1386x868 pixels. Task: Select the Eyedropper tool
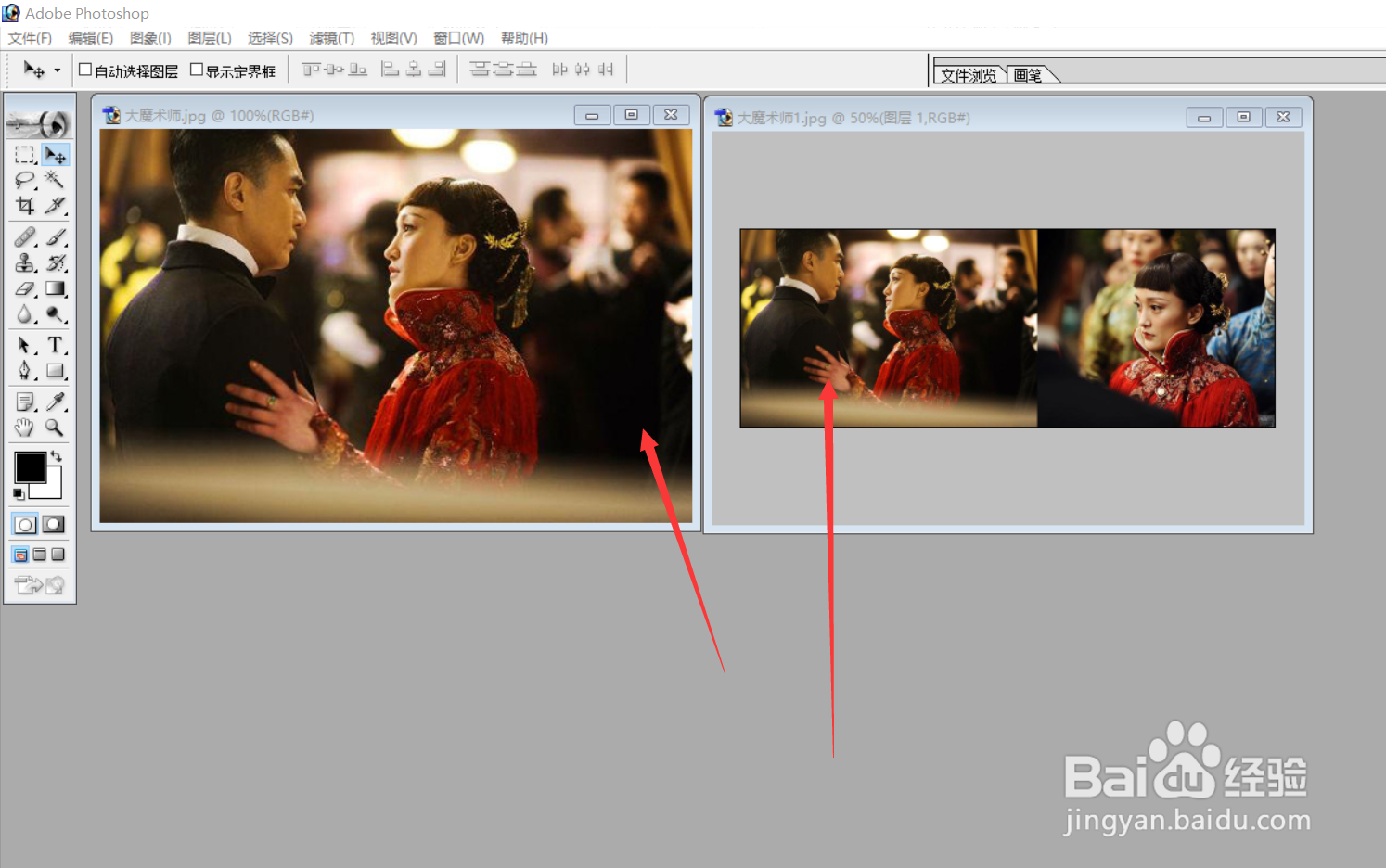(x=55, y=402)
